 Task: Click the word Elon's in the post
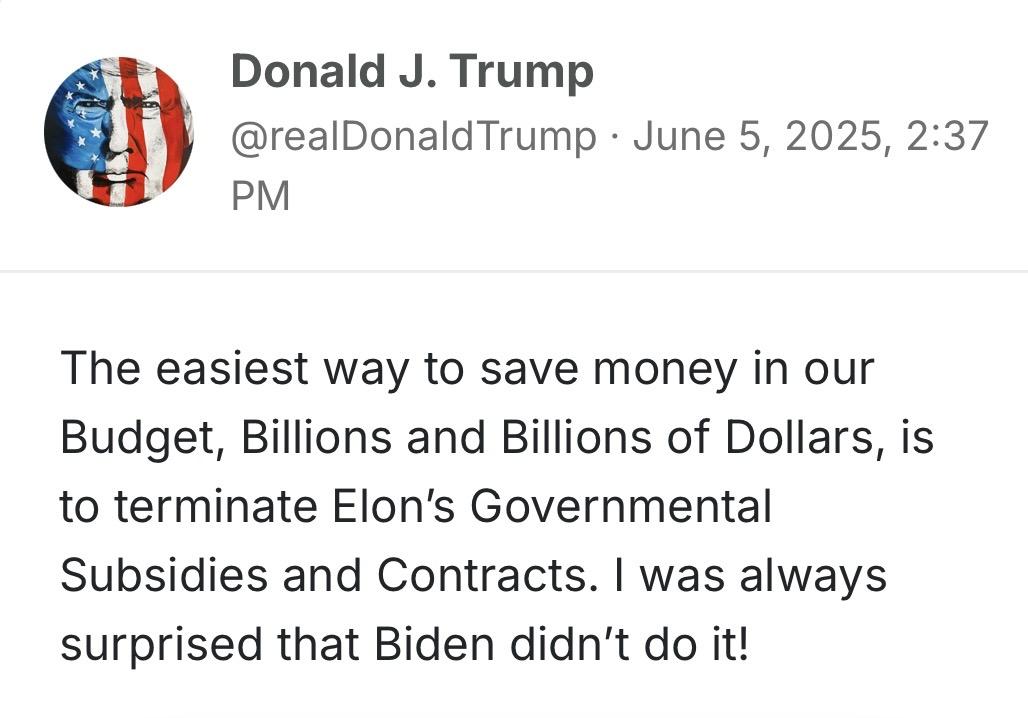(x=393, y=506)
